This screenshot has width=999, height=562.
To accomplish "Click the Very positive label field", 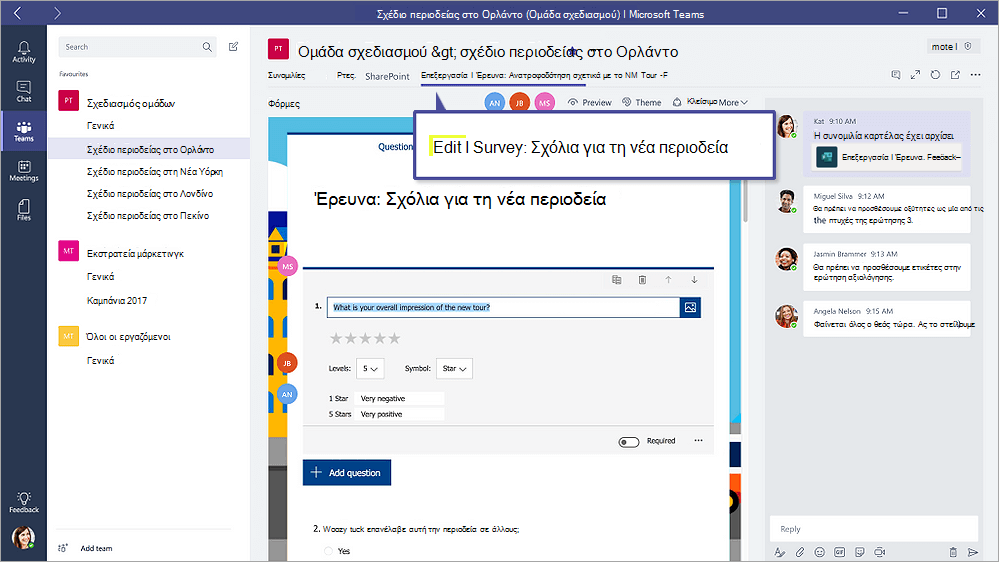I will coord(399,414).
